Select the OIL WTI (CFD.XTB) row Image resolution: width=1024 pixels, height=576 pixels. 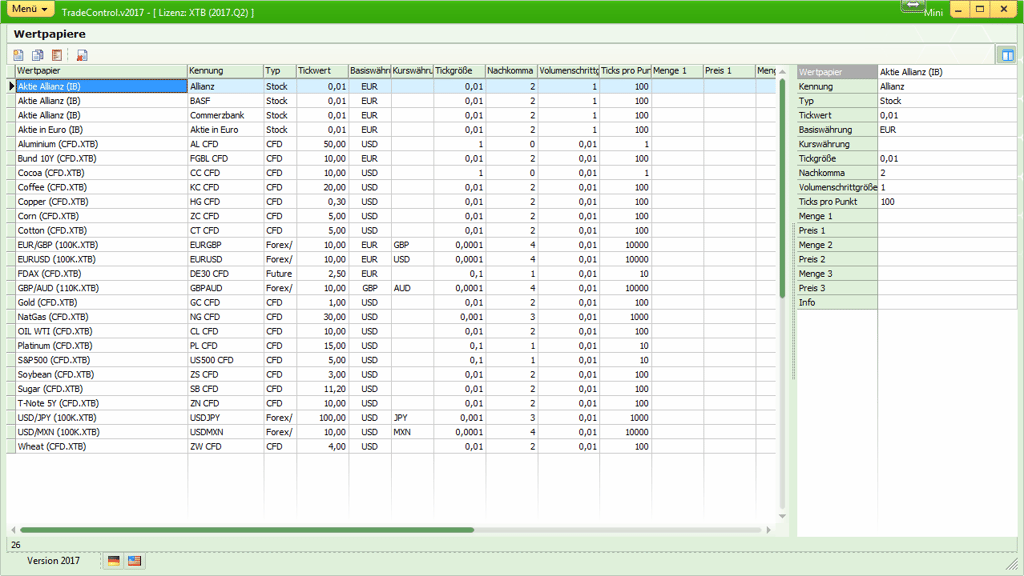click(391, 331)
